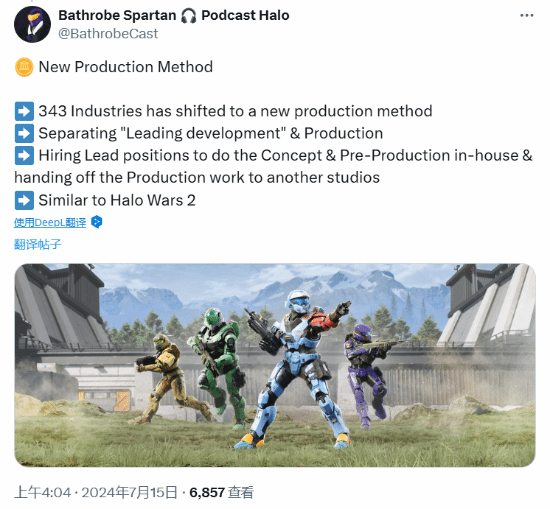Open the post timestamp 上午4:04 2024年7月15日

pos(96,493)
